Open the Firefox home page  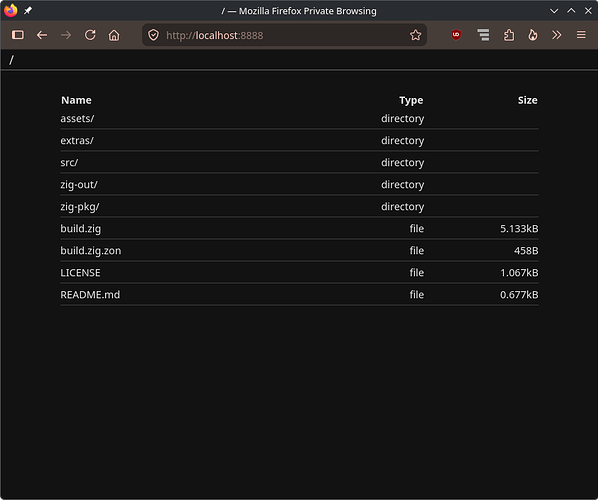tap(114, 35)
